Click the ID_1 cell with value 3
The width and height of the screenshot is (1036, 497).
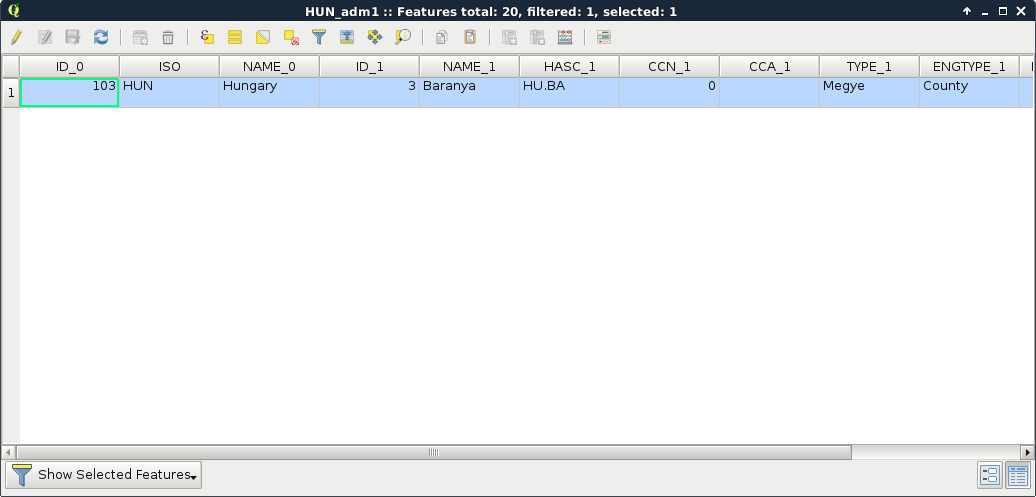[x=369, y=93]
